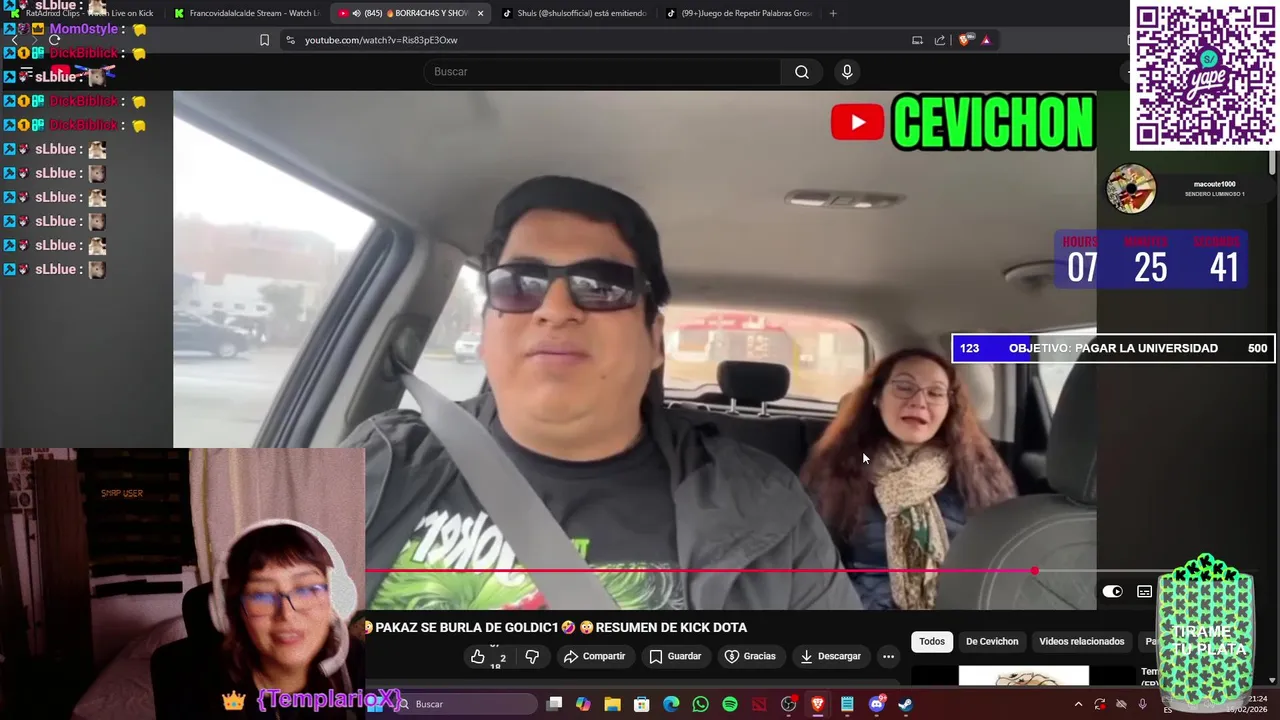Open OBS Studio from the taskbar
1280x720 pixels.
pos(789,704)
